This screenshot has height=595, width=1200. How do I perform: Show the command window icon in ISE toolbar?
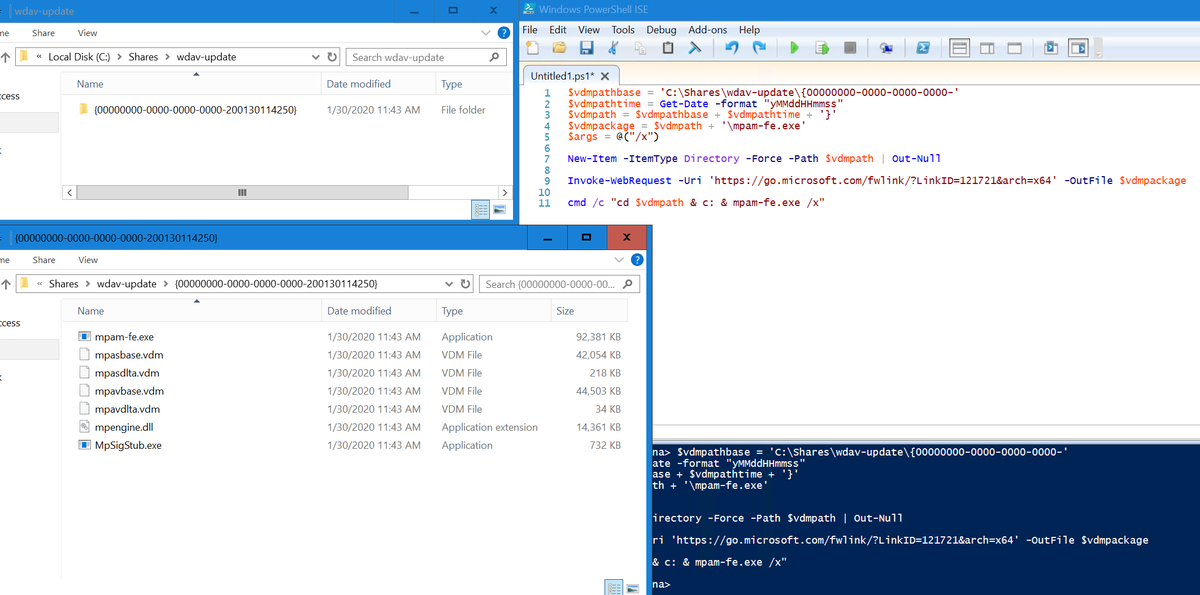pyautogui.click(x=1050, y=48)
